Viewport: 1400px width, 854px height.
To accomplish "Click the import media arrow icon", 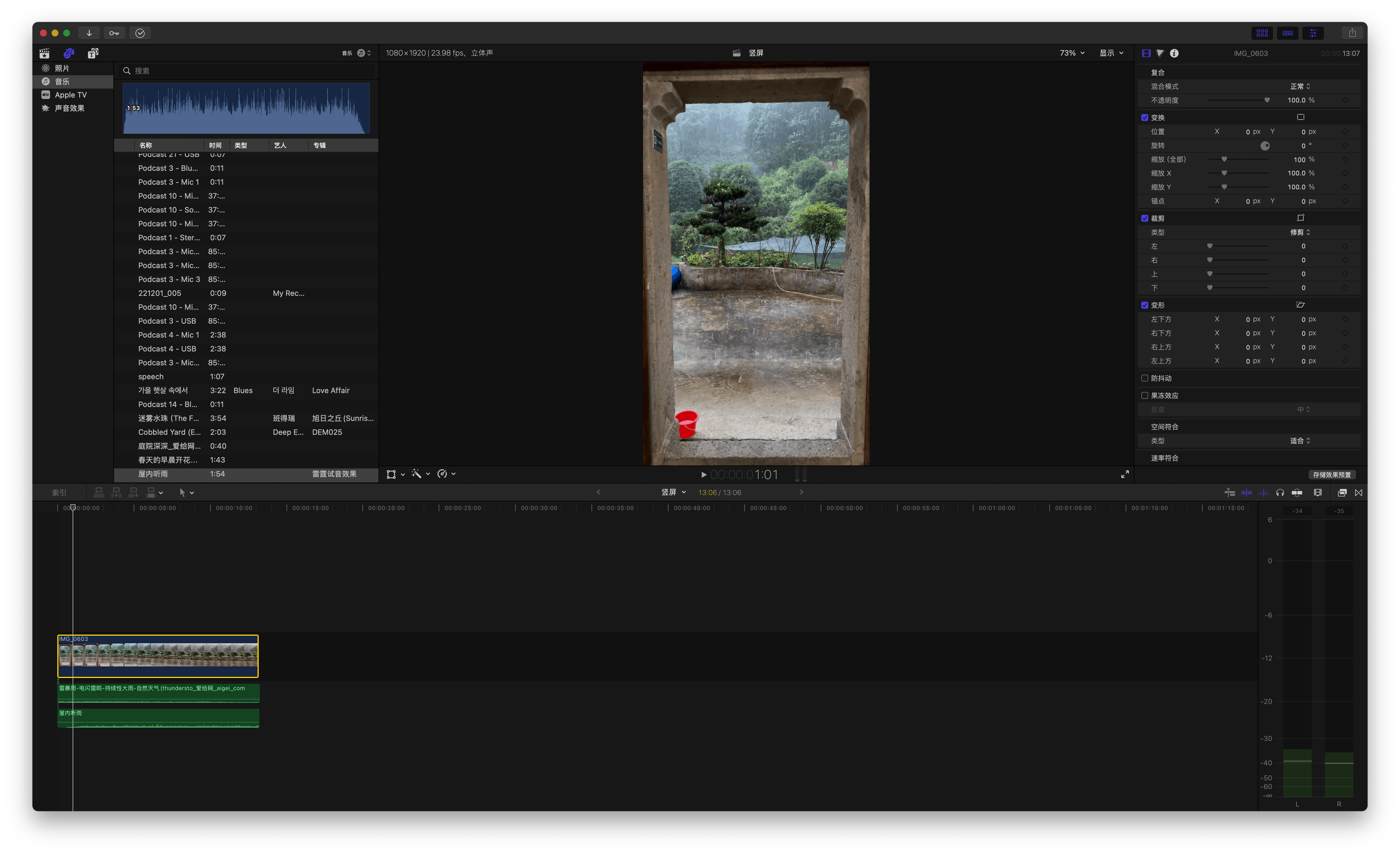I will (89, 33).
